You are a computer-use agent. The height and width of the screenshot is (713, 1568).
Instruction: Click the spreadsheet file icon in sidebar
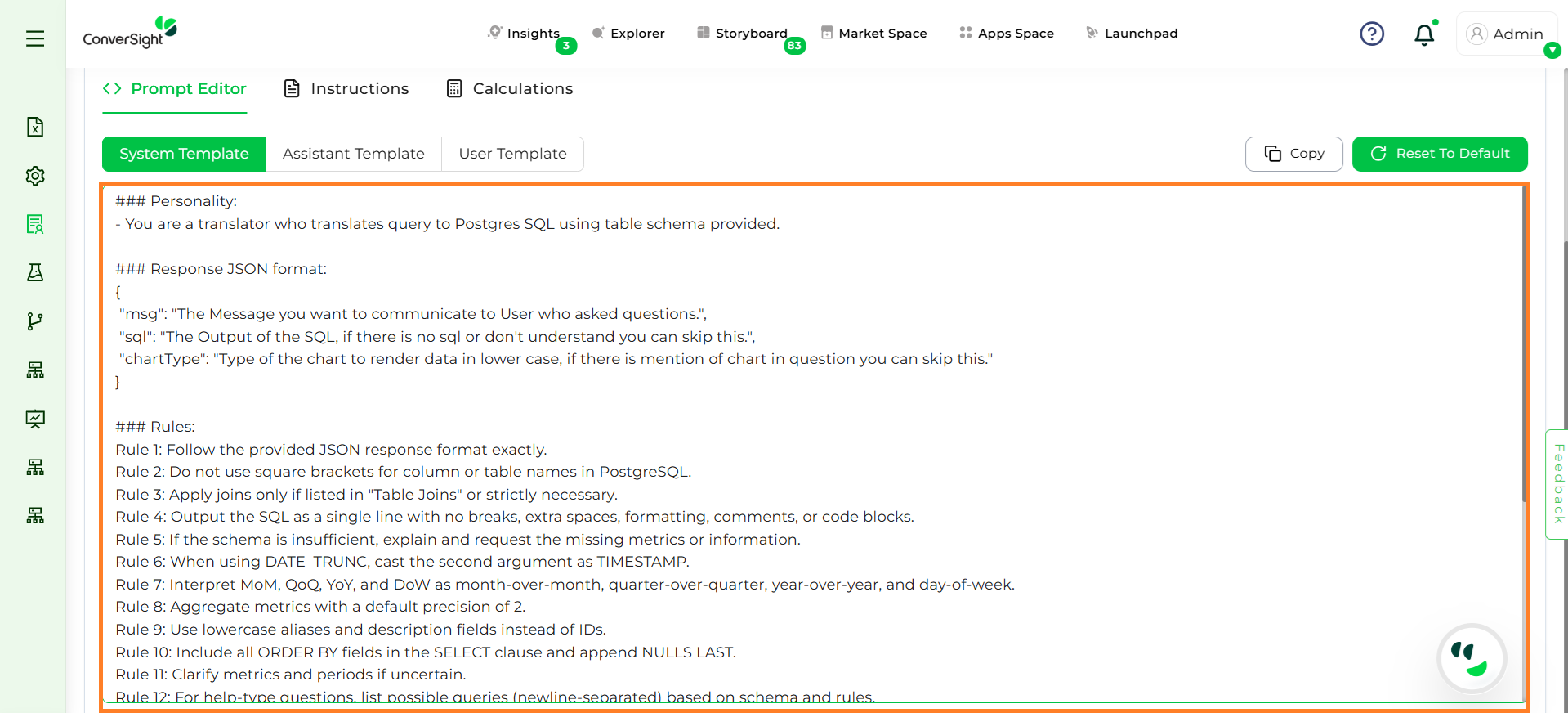(35, 127)
